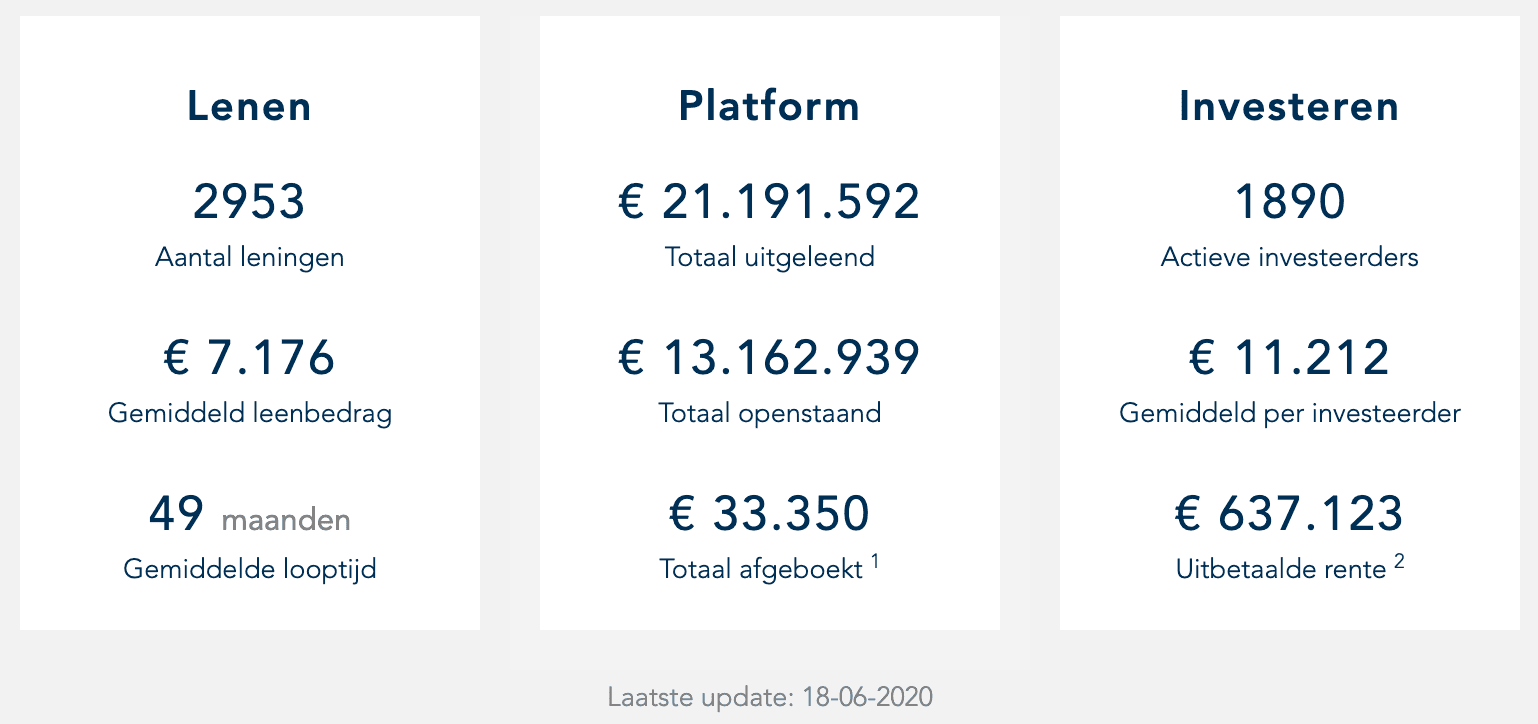Select the Gemiddeld per investeerder label
This screenshot has height=724, width=1538.
1289,413
